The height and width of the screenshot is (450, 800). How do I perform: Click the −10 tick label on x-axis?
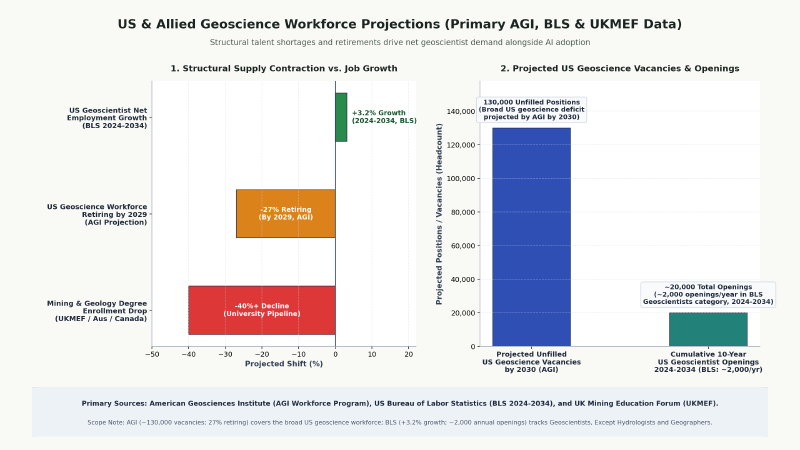[298, 355]
